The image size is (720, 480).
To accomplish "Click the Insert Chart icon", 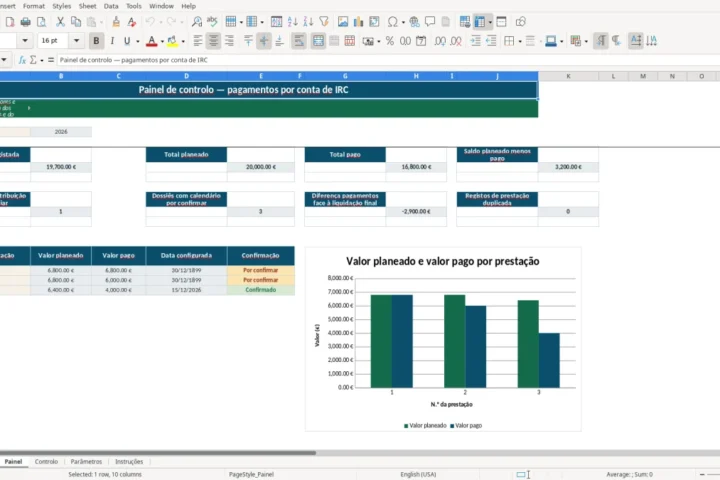I will 358,22.
